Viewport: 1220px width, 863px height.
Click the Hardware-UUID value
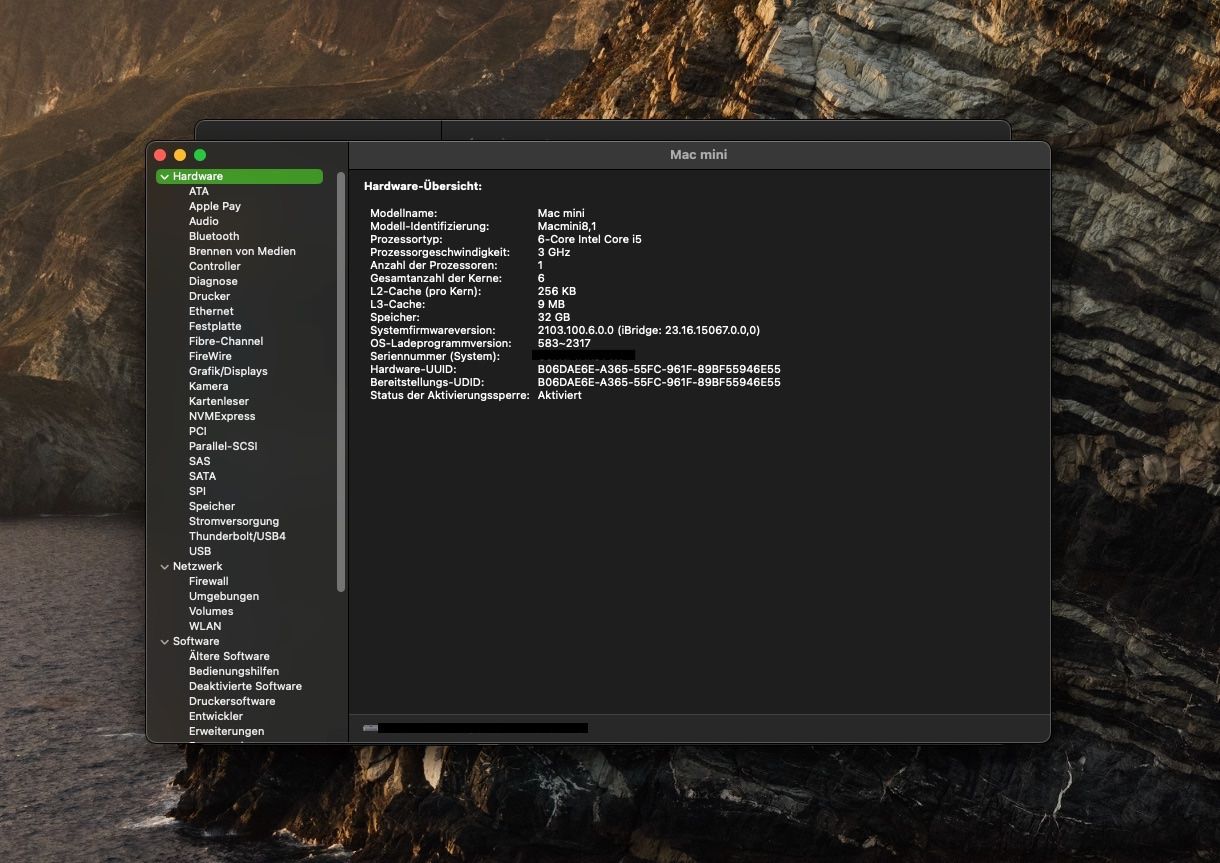coord(659,369)
